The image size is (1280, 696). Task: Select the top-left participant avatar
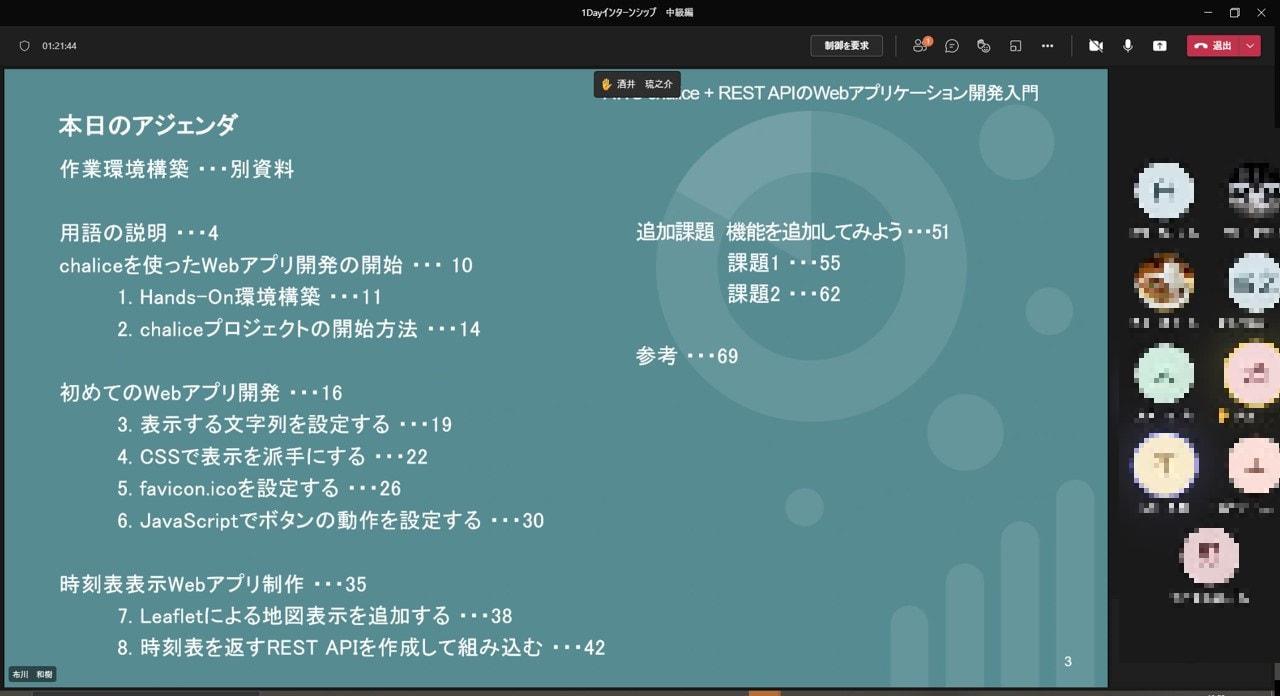(1164, 190)
